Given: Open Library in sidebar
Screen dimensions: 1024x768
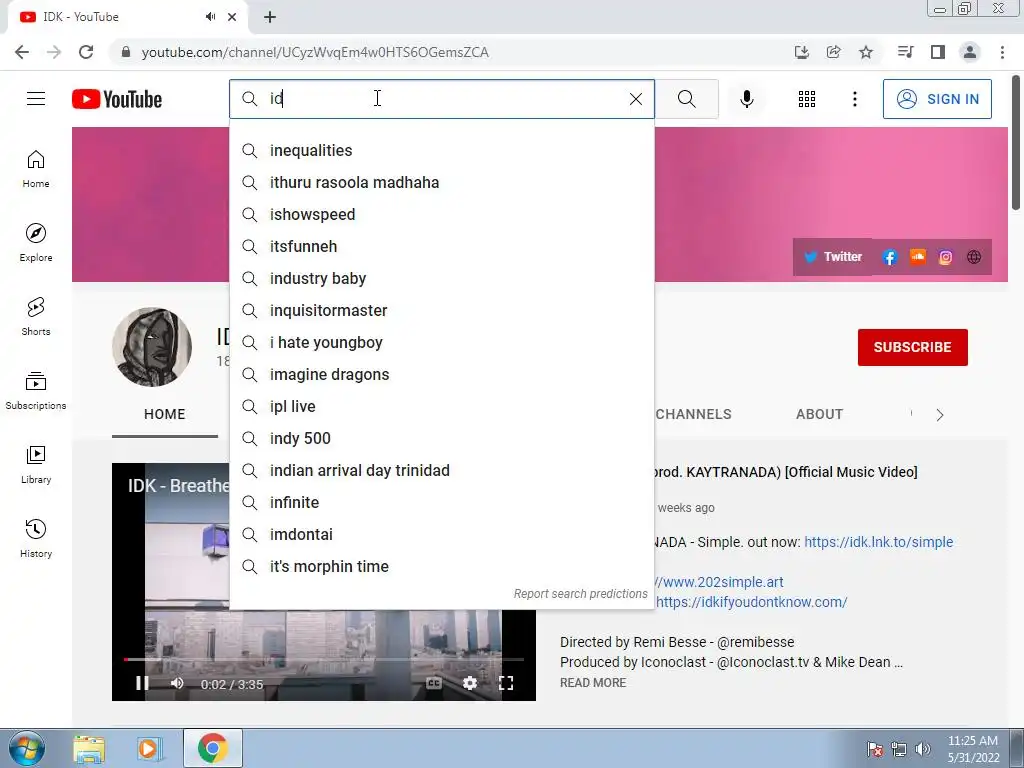Looking at the screenshot, I should (36, 464).
